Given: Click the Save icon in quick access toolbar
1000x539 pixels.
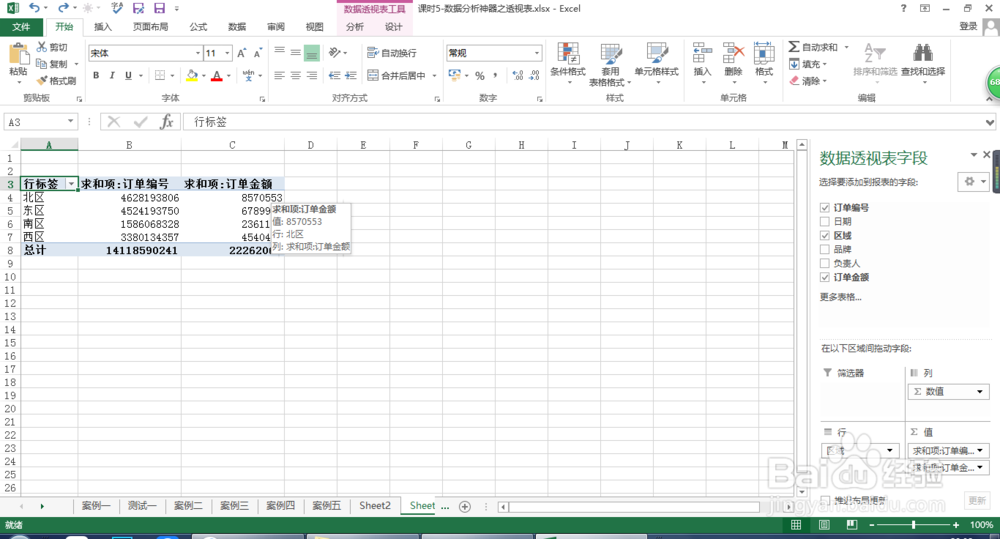Looking at the screenshot, I should (159, 8).
